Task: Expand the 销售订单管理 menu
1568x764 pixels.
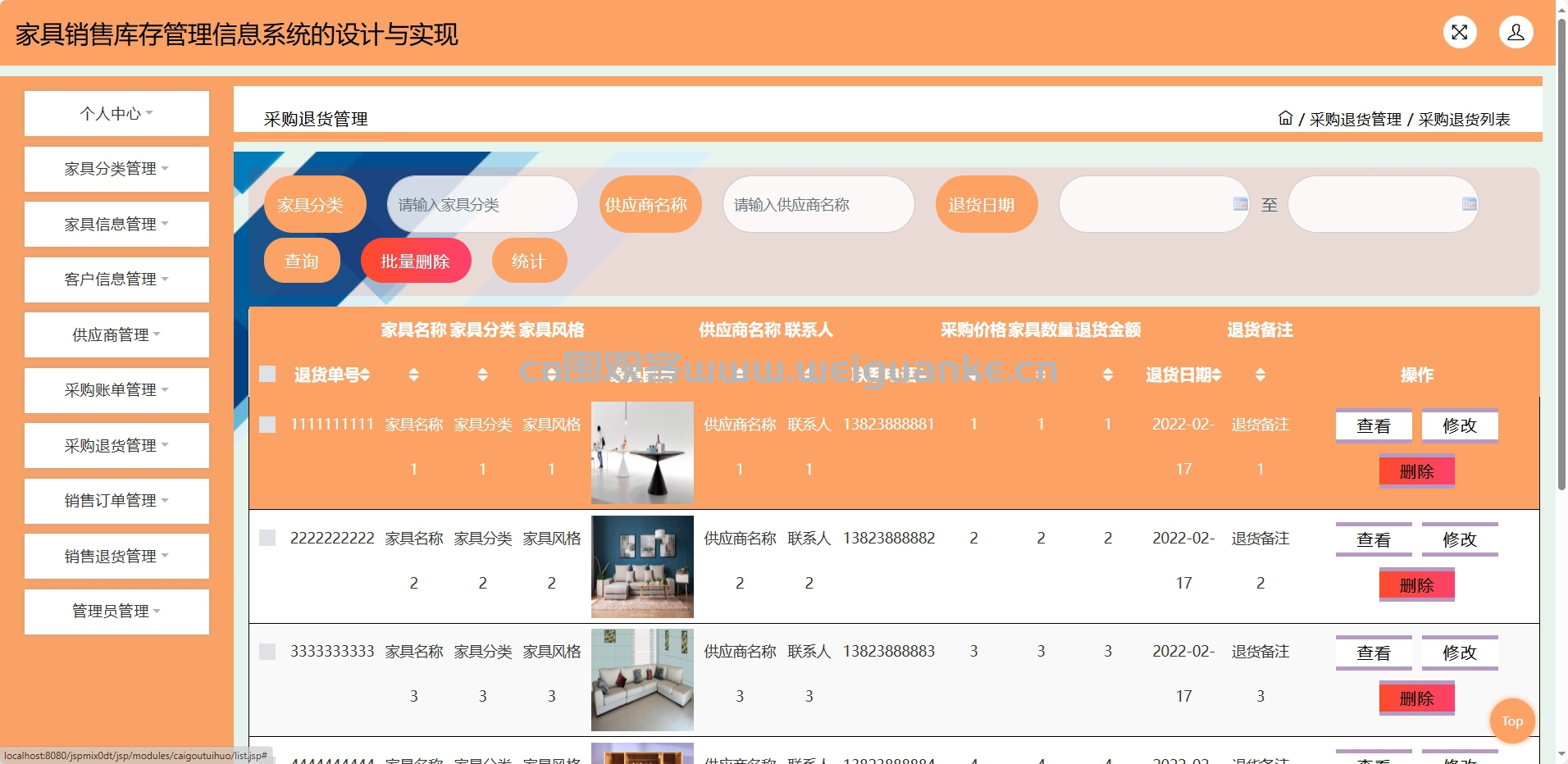Action: [x=116, y=501]
